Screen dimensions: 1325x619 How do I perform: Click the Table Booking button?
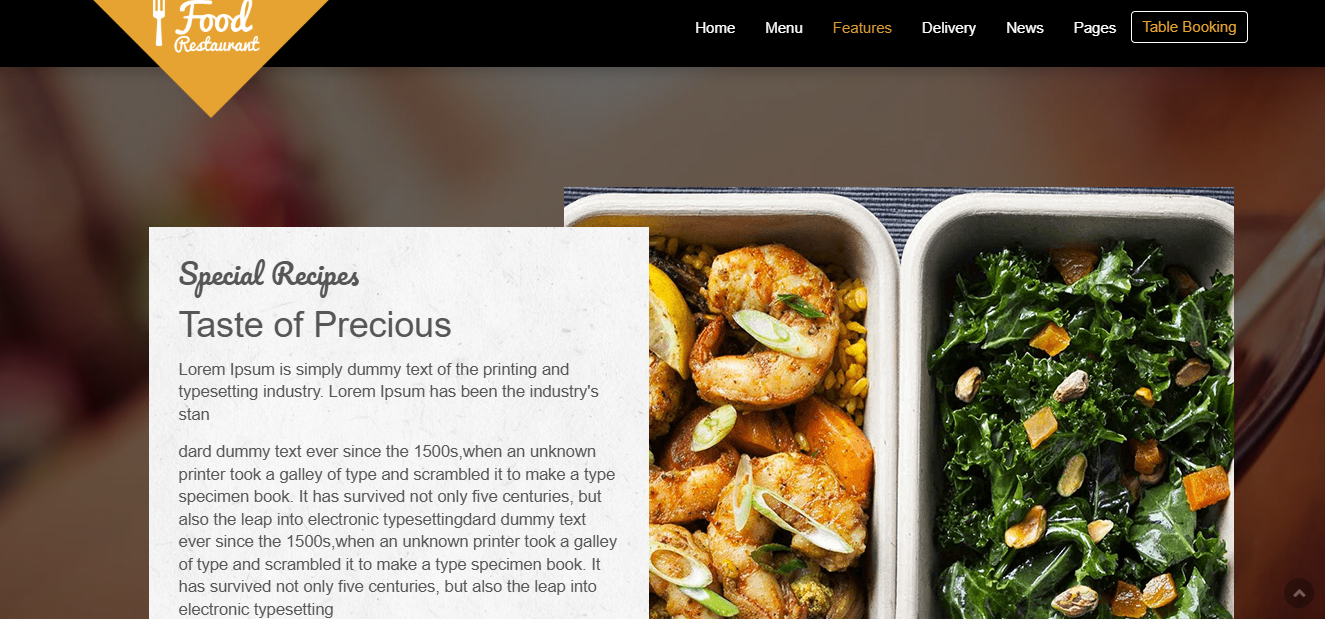tap(1189, 27)
